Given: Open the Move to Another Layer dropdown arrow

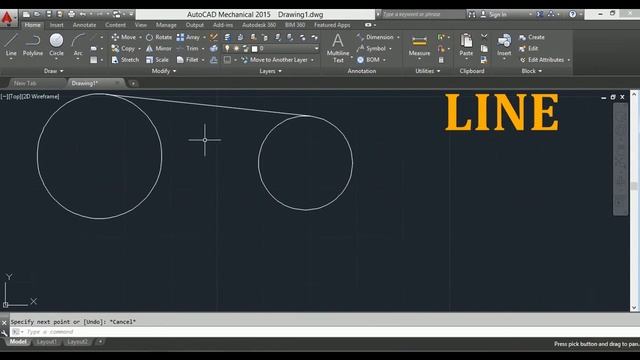Looking at the screenshot, I should [x=313, y=60].
